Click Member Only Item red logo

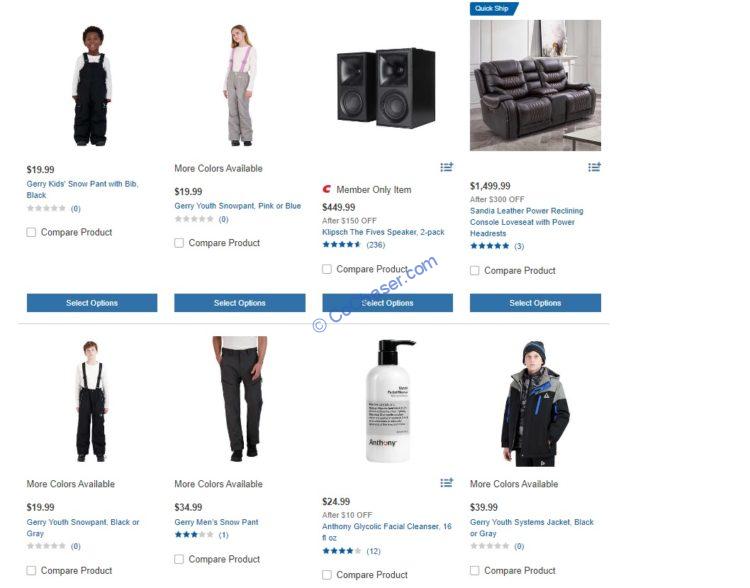pyautogui.click(x=327, y=189)
